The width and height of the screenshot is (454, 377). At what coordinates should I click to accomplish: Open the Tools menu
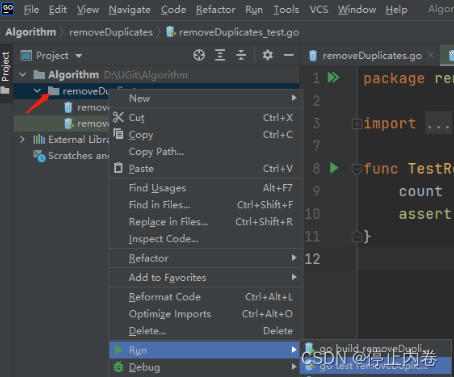286,10
